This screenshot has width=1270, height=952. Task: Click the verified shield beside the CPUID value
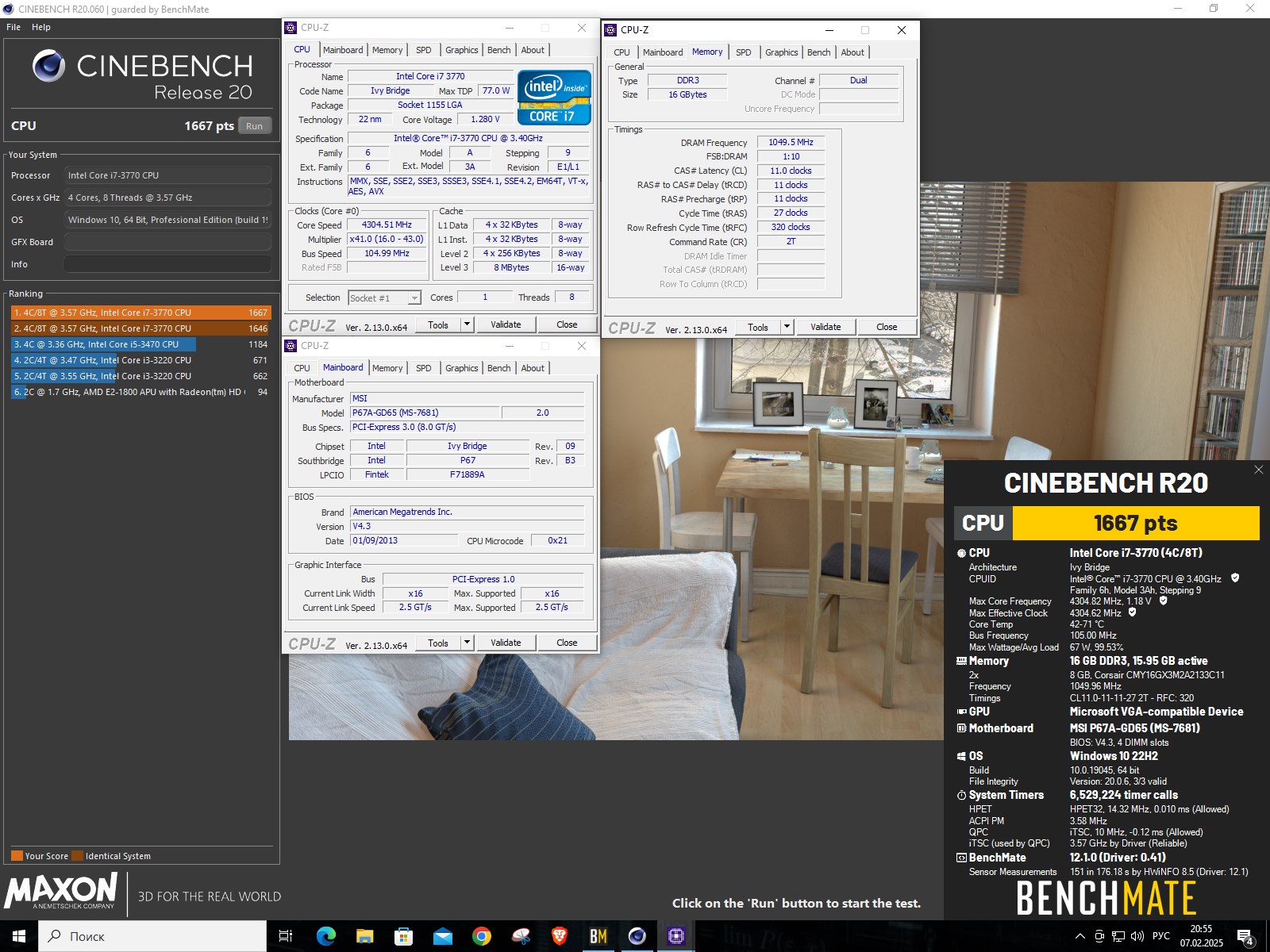(1235, 578)
